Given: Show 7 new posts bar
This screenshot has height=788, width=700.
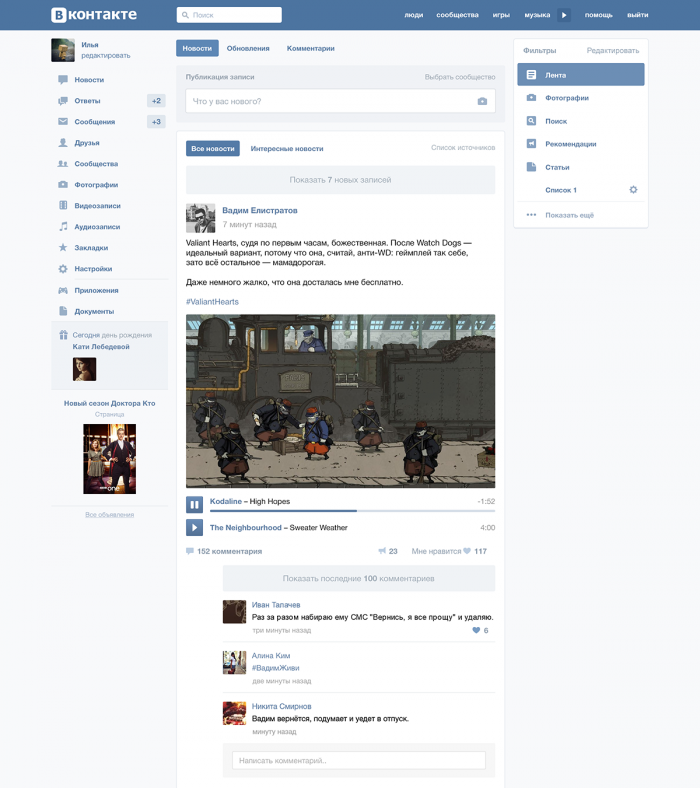Looking at the screenshot, I should [x=340, y=180].
